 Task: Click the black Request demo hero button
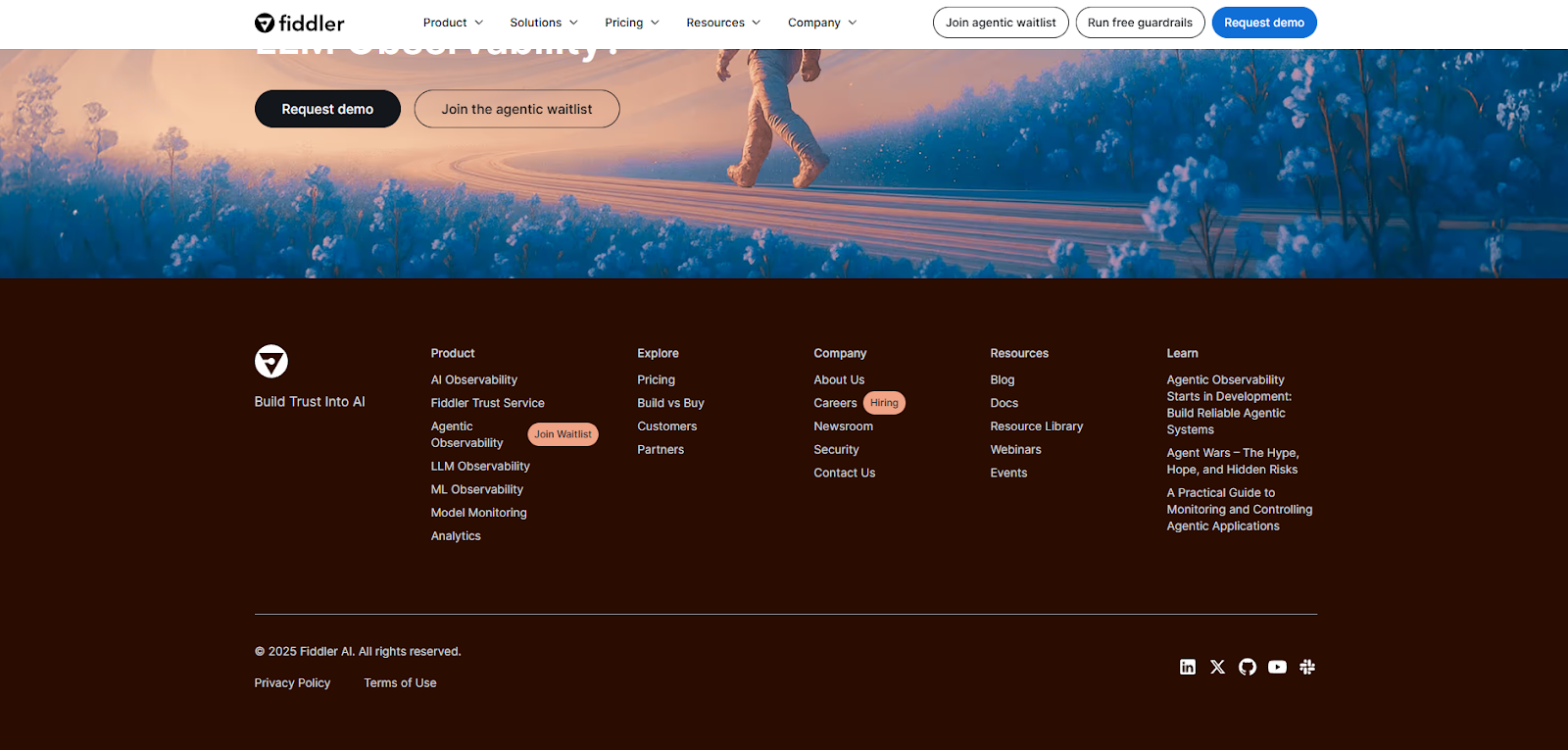click(x=327, y=109)
